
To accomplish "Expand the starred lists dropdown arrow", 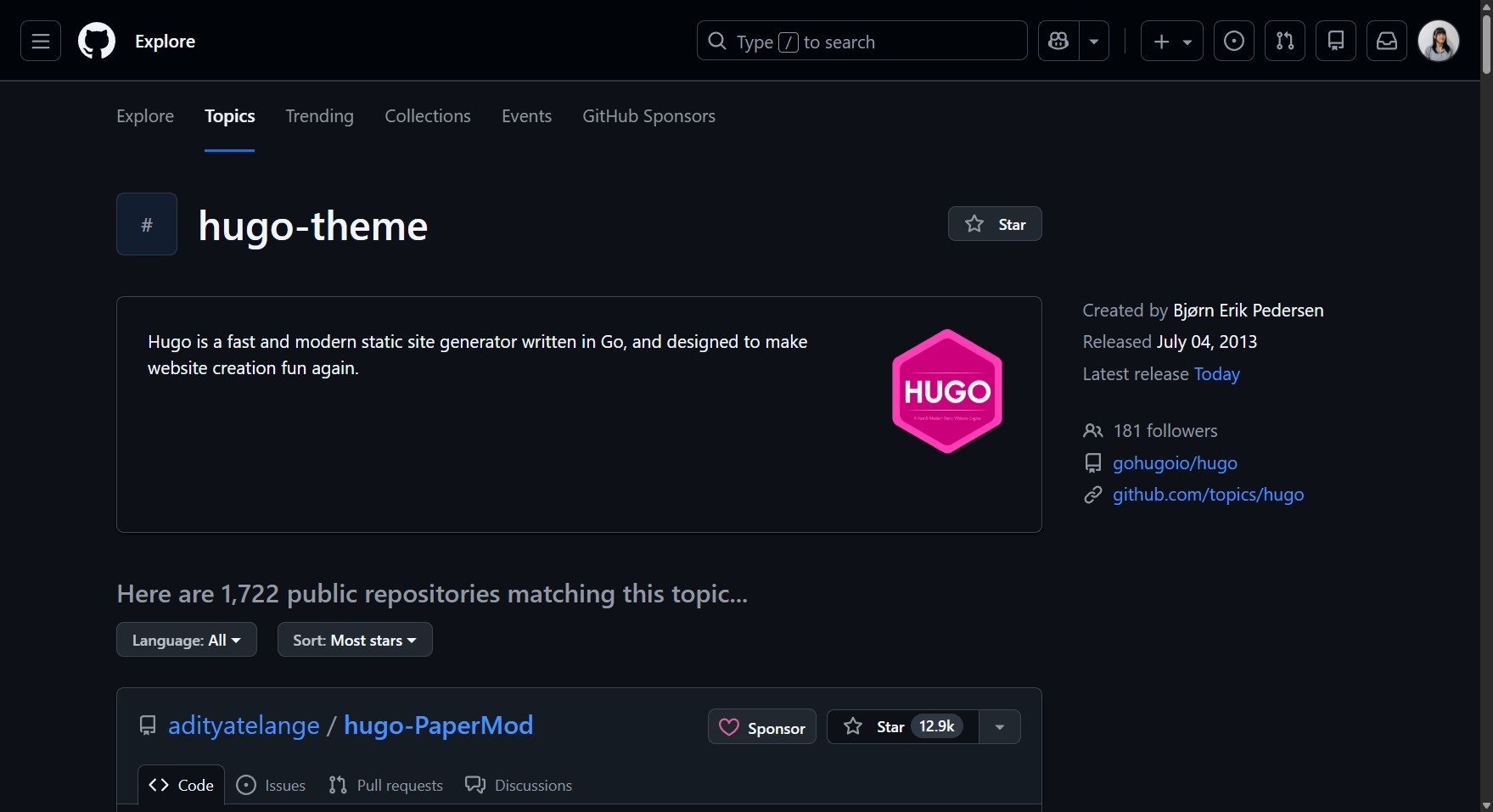I will click(999, 726).
